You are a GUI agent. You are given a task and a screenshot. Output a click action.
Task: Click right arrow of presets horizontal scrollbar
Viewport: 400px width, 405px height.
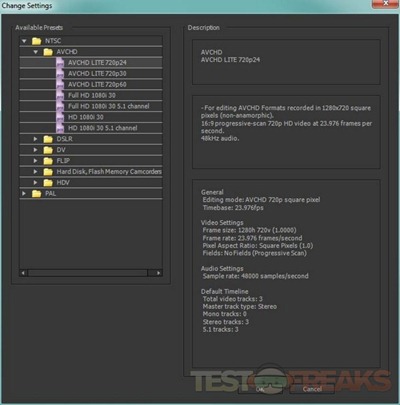158,273
